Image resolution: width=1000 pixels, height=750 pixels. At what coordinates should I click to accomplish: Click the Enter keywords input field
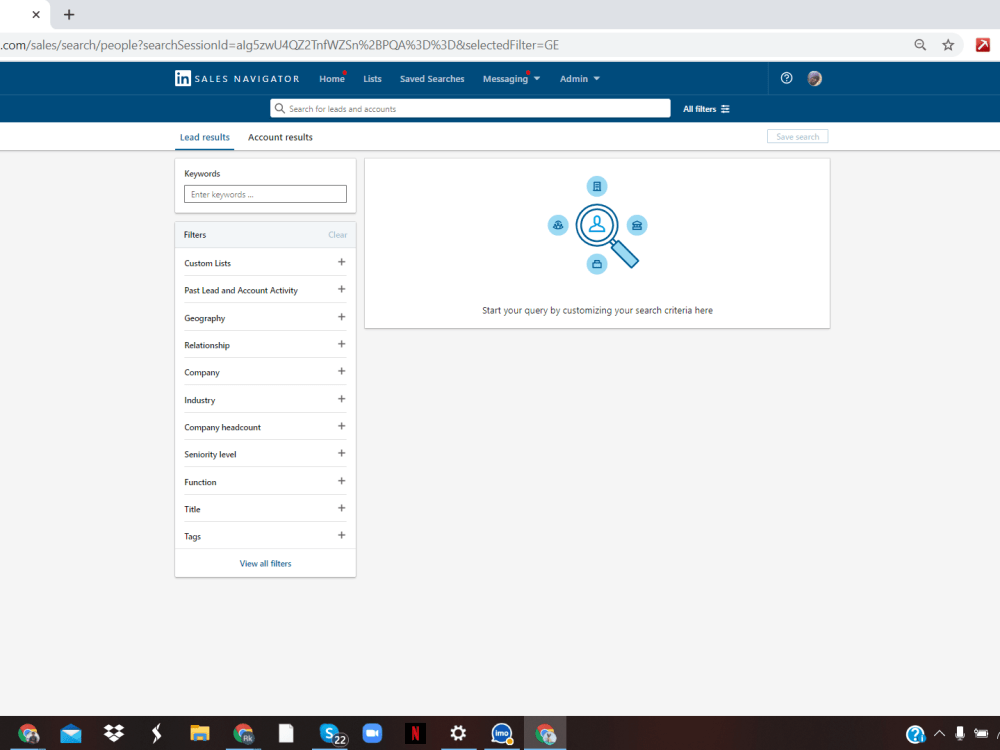[x=265, y=194]
